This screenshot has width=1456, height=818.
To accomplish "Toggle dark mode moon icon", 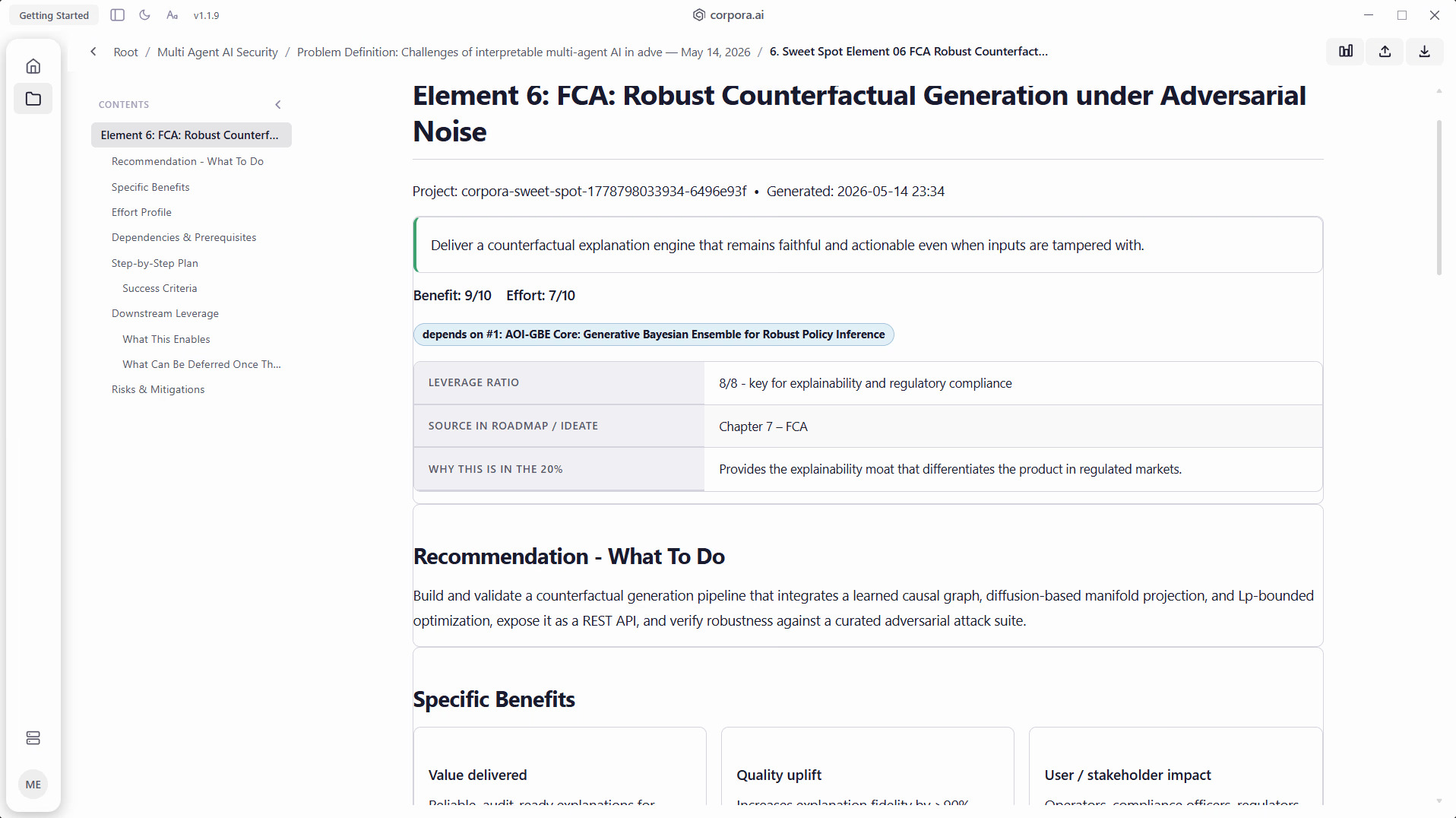I will coord(144,15).
